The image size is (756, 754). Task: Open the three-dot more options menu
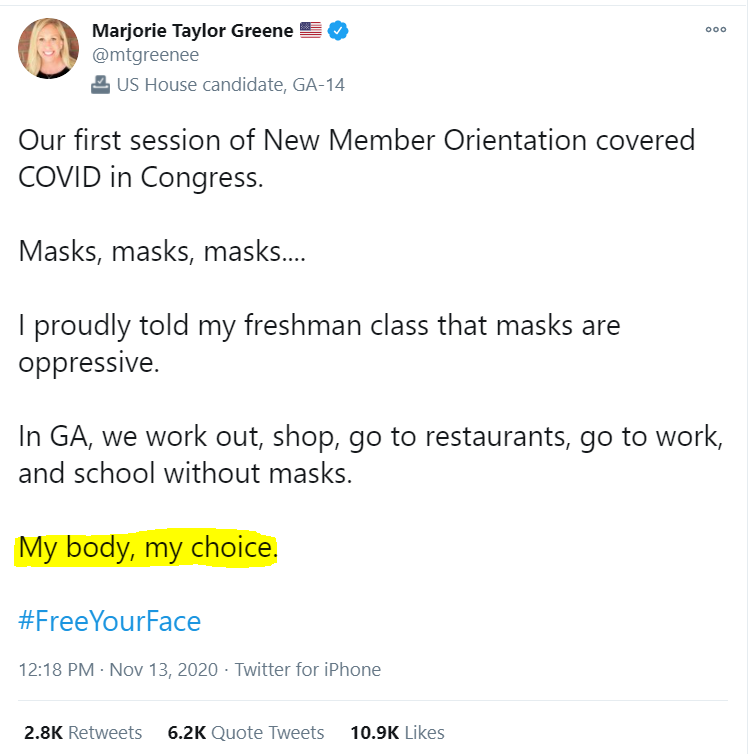click(x=716, y=29)
